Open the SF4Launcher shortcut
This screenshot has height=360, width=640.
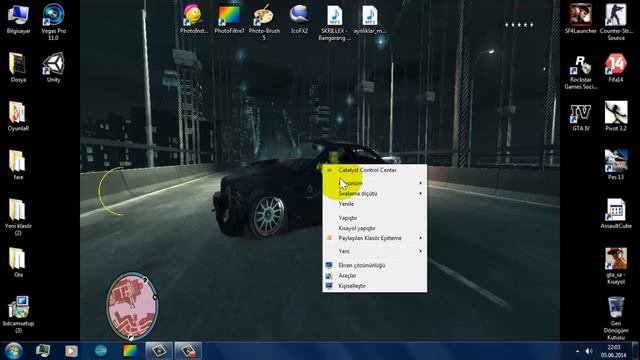click(x=581, y=19)
